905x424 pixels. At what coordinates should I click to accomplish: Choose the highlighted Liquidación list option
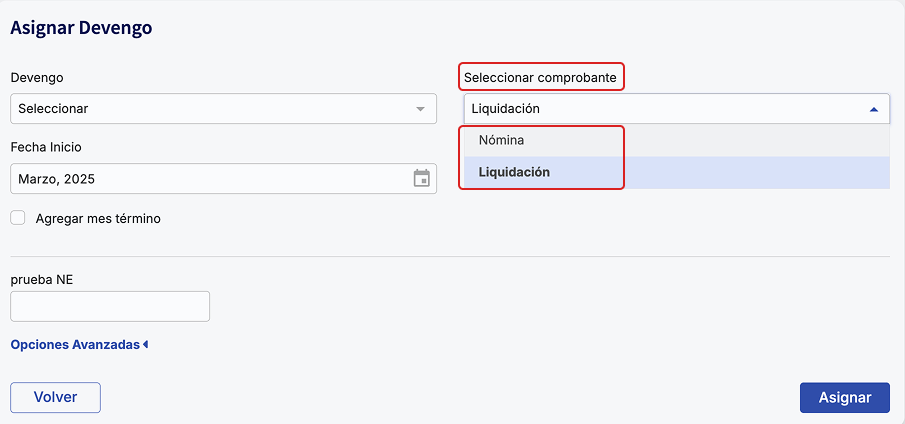coord(676,172)
